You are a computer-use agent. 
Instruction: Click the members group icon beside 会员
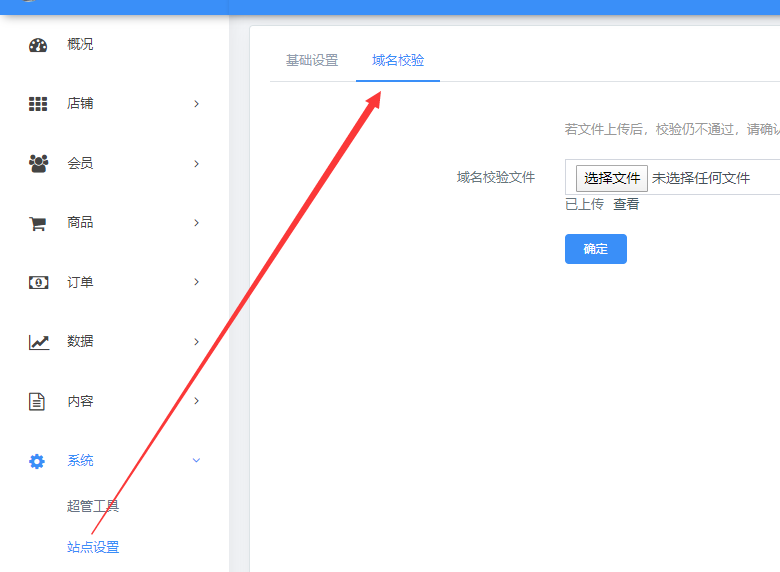click(x=38, y=164)
